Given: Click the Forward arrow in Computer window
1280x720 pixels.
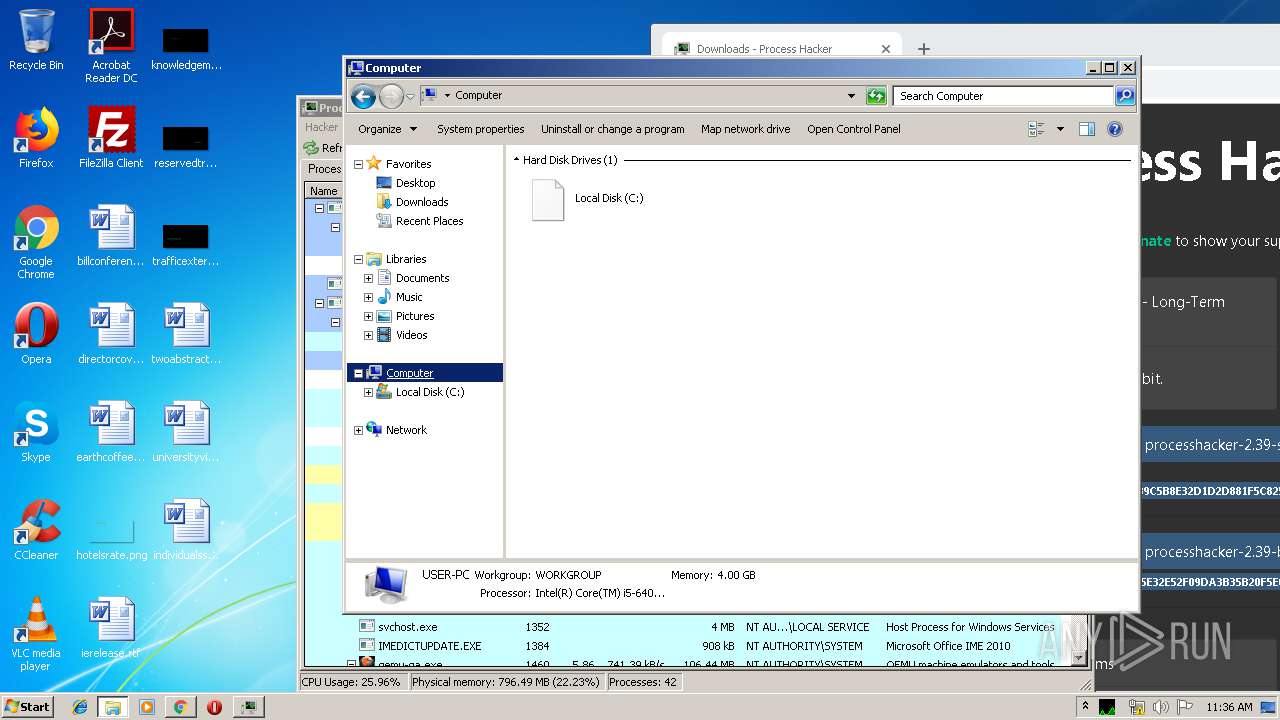Looking at the screenshot, I should [391, 96].
